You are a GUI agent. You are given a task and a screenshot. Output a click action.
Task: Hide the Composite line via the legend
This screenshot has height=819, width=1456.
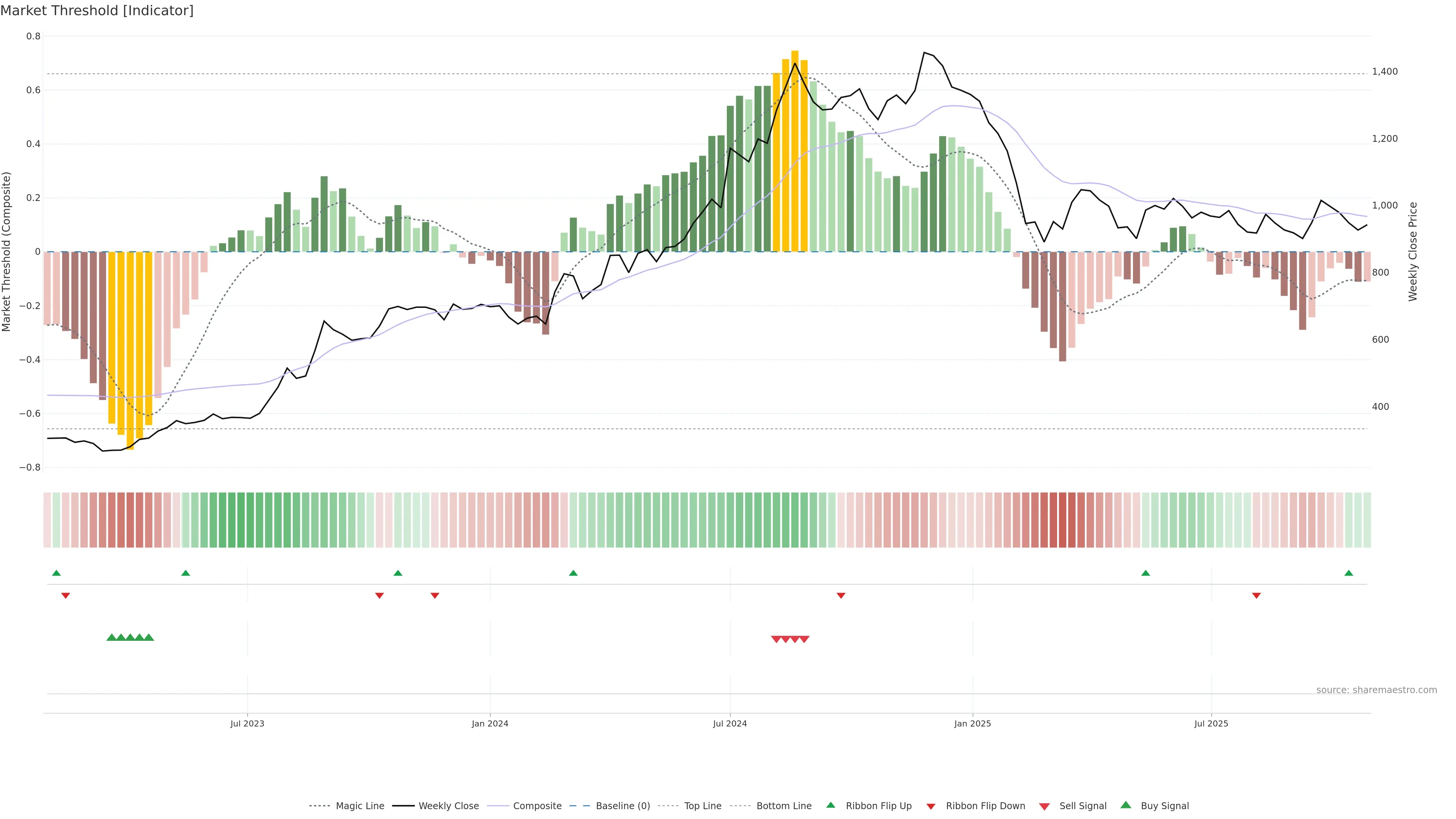pos(537,806)
